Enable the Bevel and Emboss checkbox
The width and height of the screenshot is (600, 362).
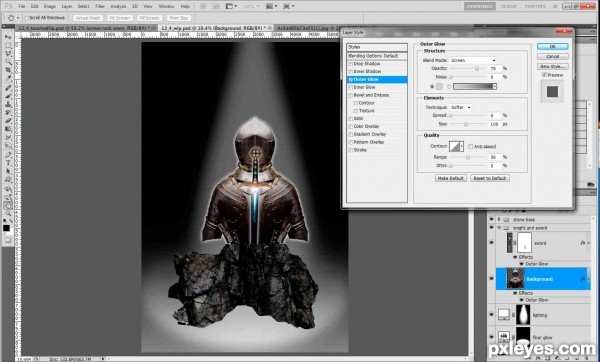(x=351, y=95)
